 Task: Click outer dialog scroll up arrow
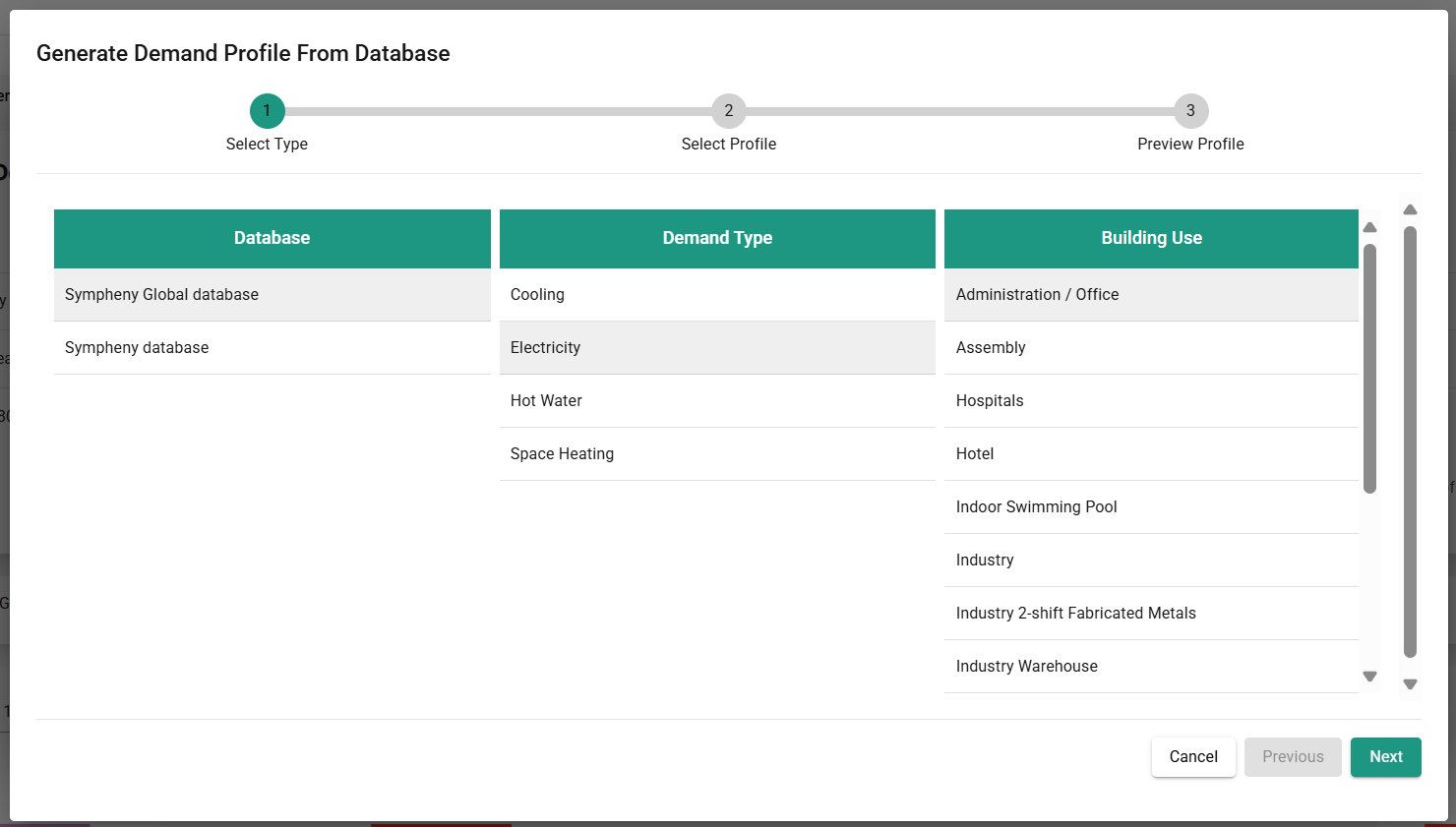[1410, 209]
